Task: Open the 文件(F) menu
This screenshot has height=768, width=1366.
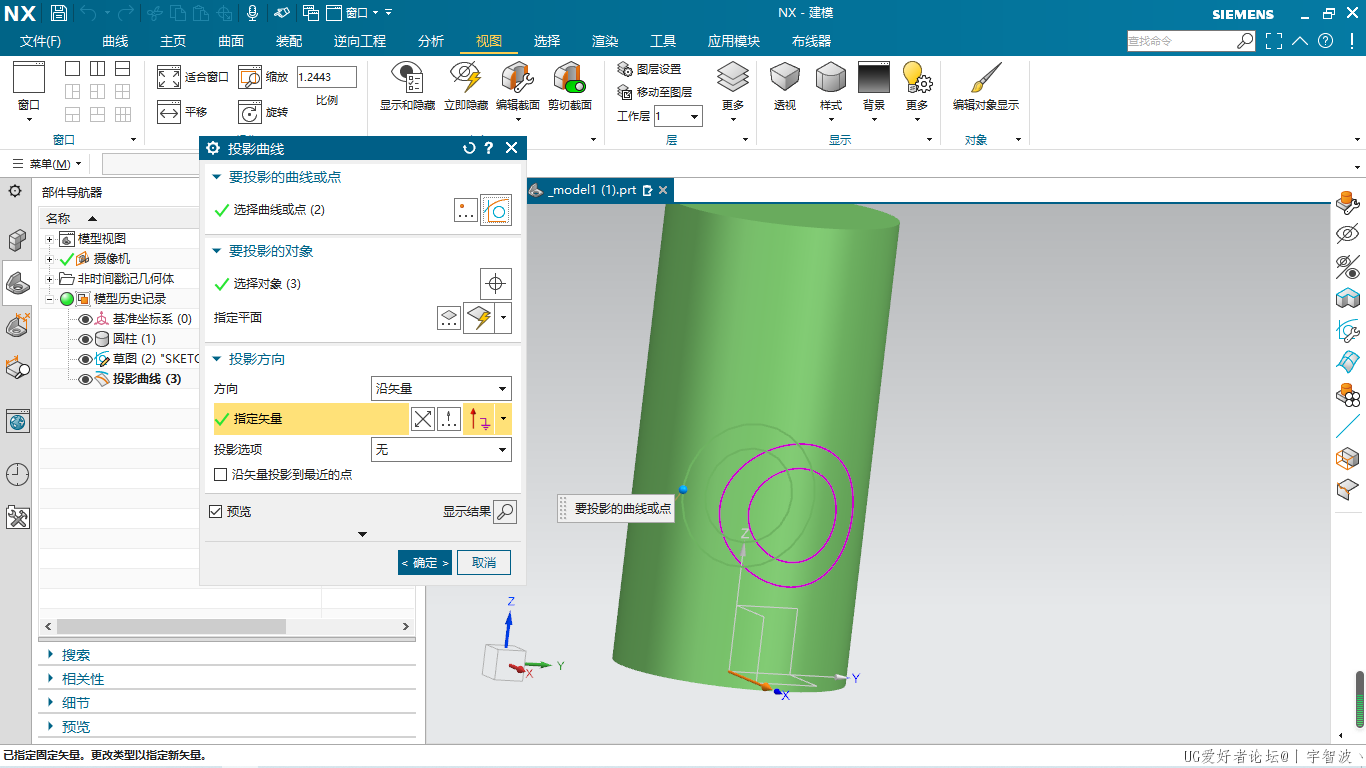Action: point(40,41)
